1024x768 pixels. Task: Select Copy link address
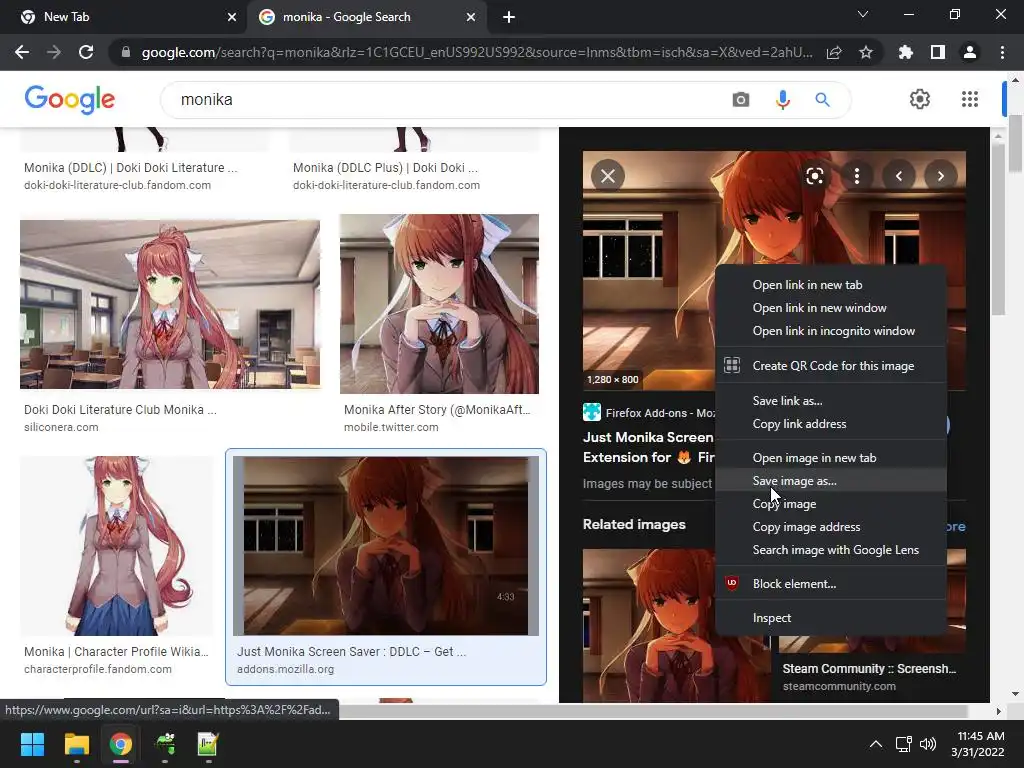[831, 424]
